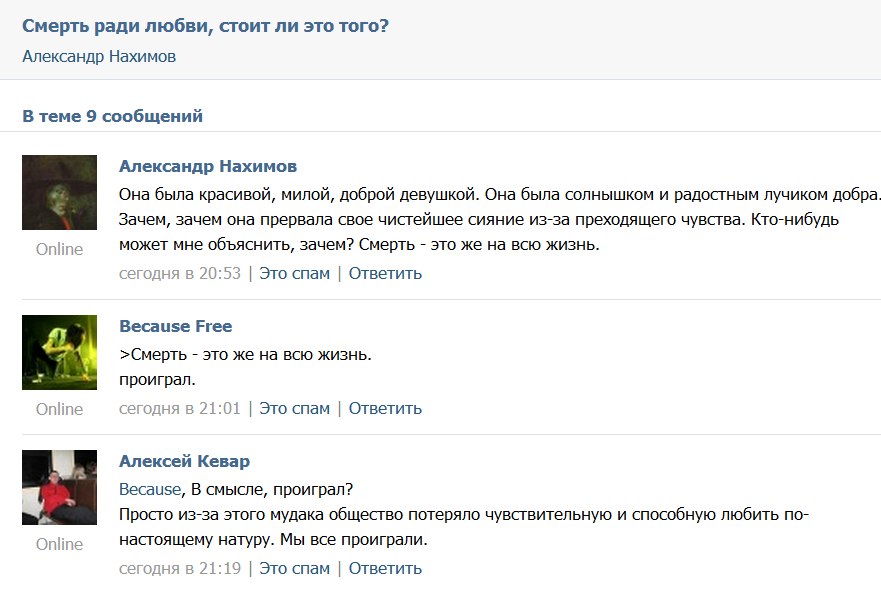Click the Online status under Because Free's avatar

point(59,409)
